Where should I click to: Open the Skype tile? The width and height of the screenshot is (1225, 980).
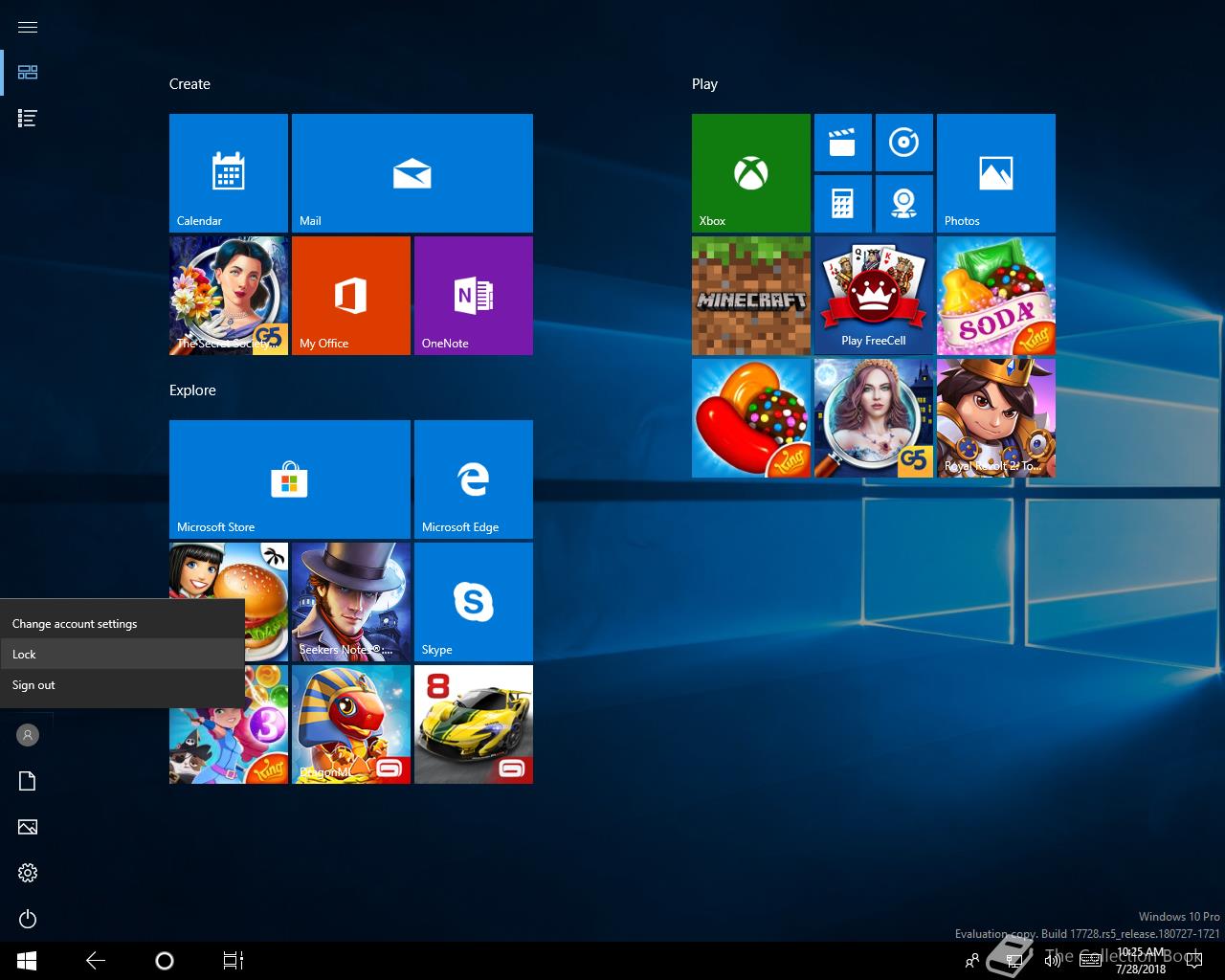click(474, 602)
